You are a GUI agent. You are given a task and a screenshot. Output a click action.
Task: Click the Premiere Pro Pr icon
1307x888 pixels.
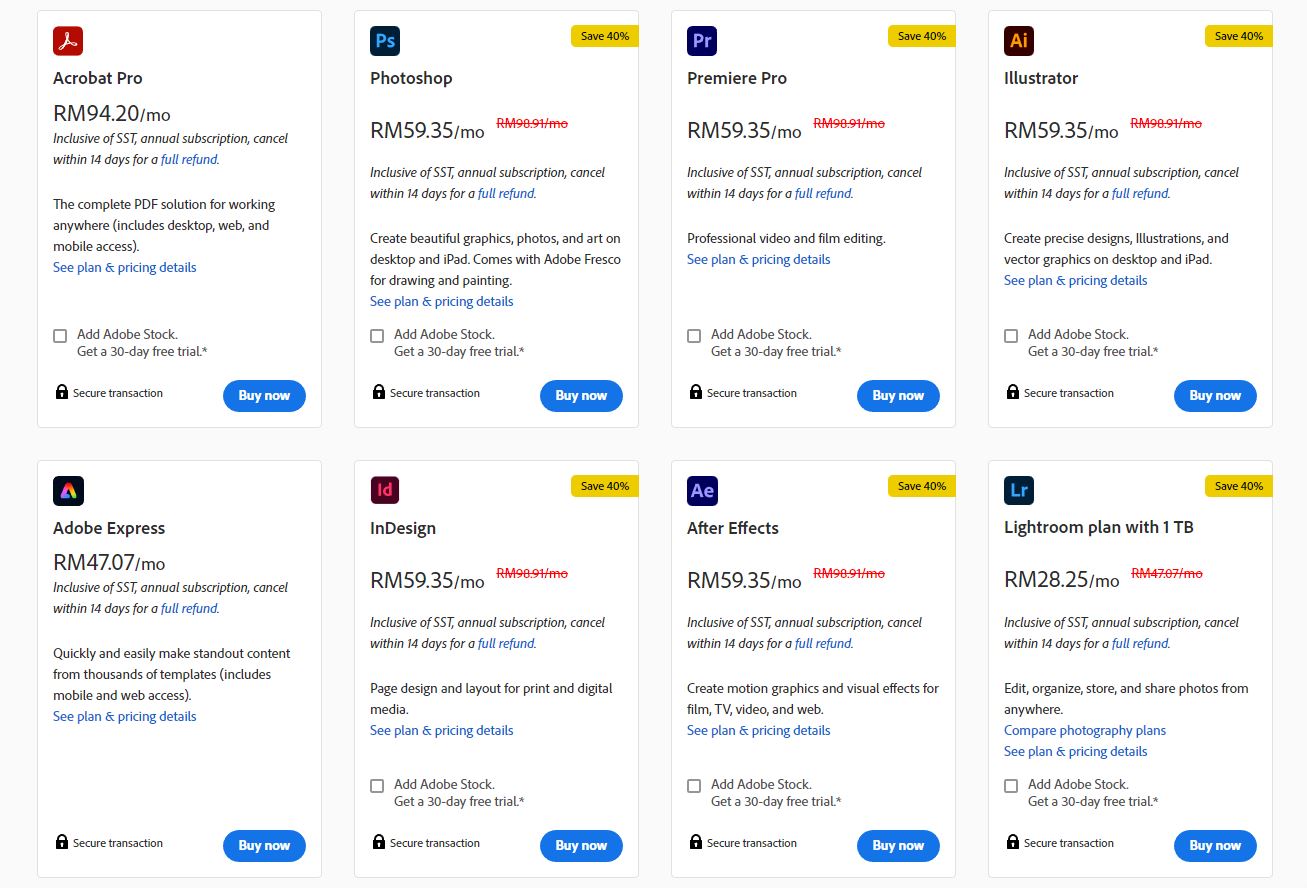702,41
